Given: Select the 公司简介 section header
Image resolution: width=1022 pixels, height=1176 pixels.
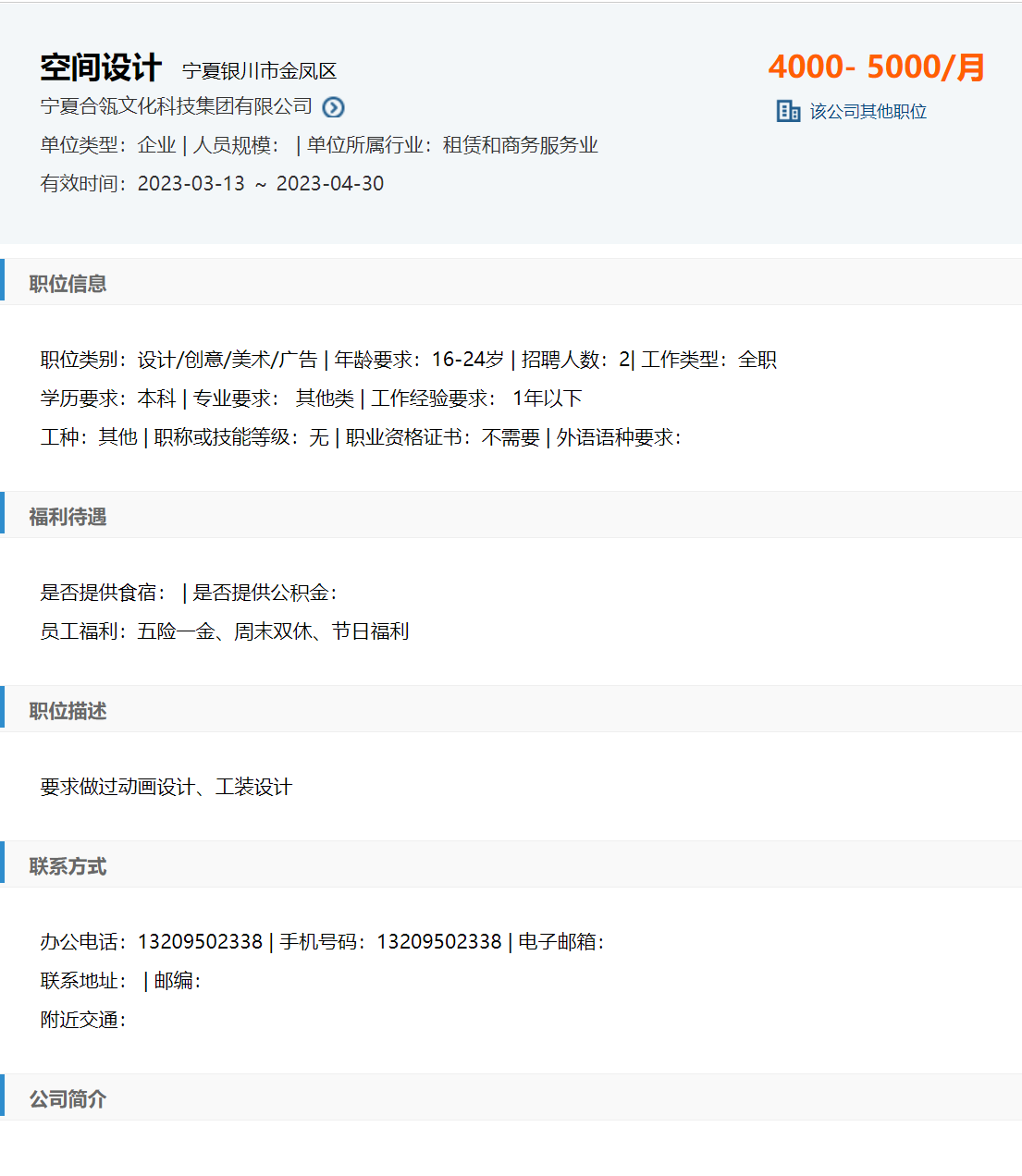Looking at the screenshot, I should tap(68, 1099).
